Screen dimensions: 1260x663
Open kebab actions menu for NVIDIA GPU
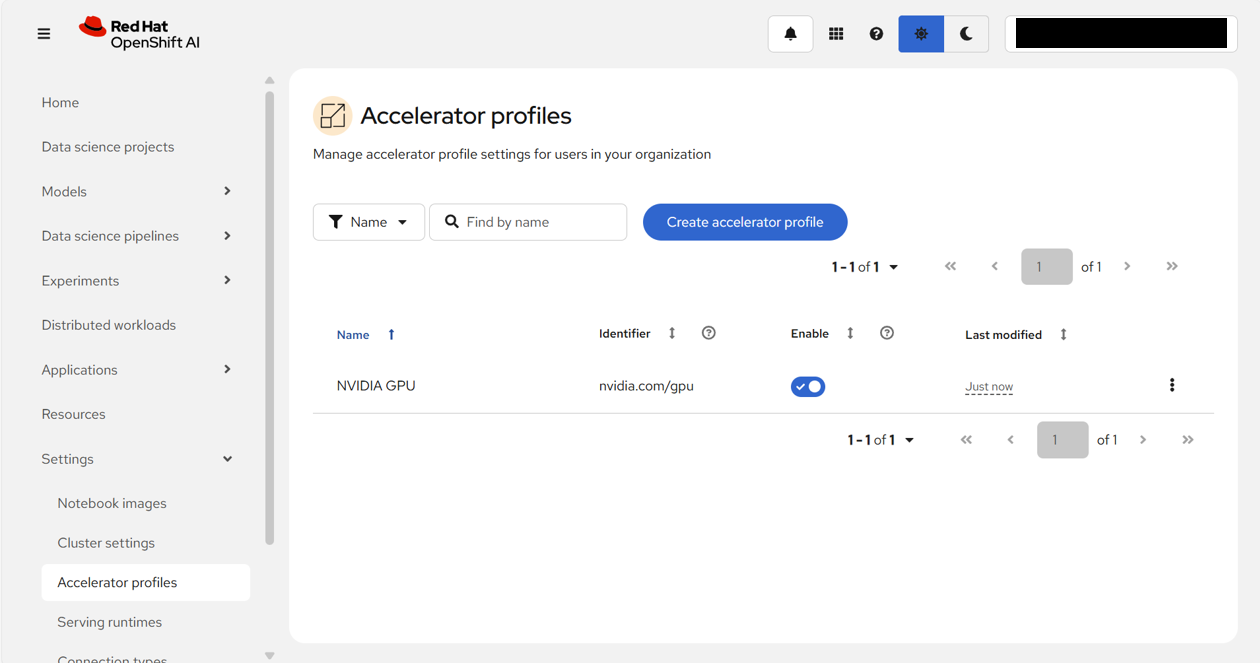click(x=1172, y=385)
